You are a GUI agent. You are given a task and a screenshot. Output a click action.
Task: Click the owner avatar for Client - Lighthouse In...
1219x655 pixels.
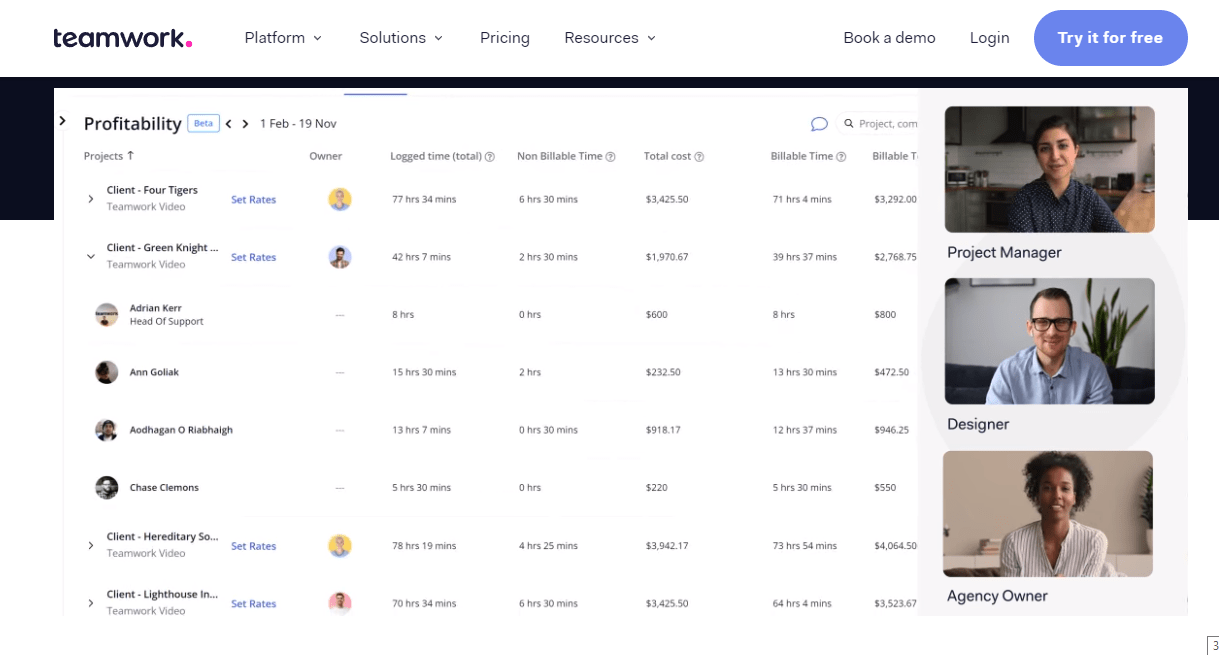coord(340,603)
